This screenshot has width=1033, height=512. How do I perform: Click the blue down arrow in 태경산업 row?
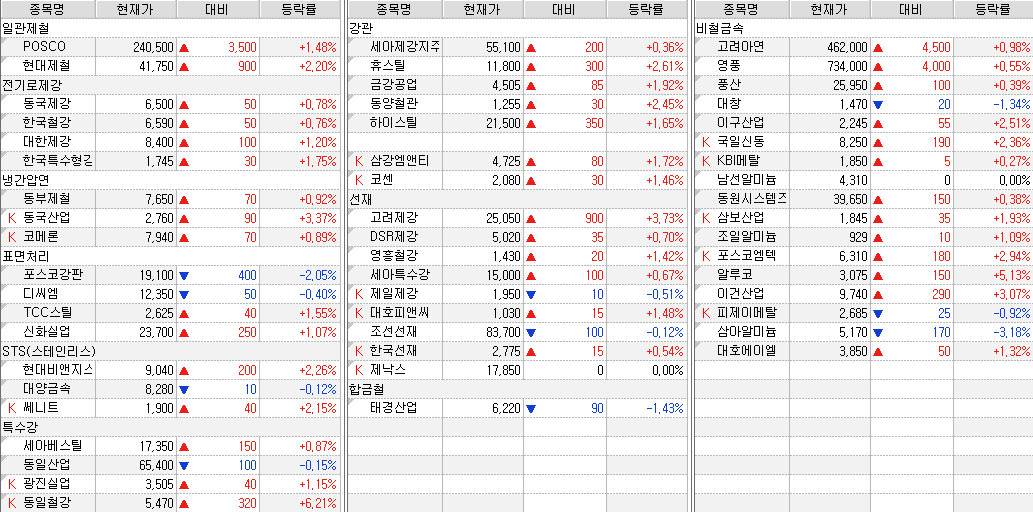(531, 409)
